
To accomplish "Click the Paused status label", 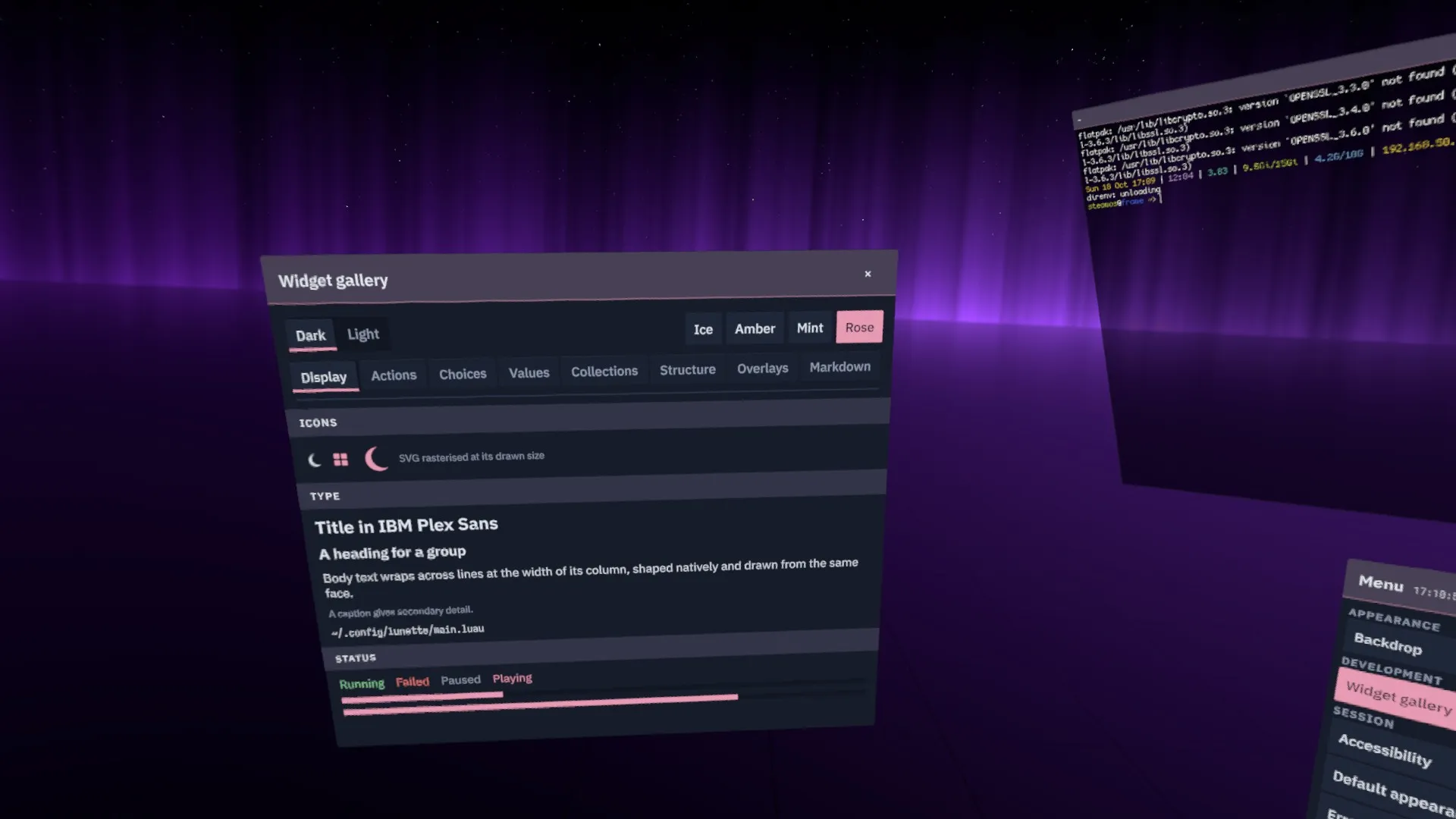I will (x=460, y=679).
